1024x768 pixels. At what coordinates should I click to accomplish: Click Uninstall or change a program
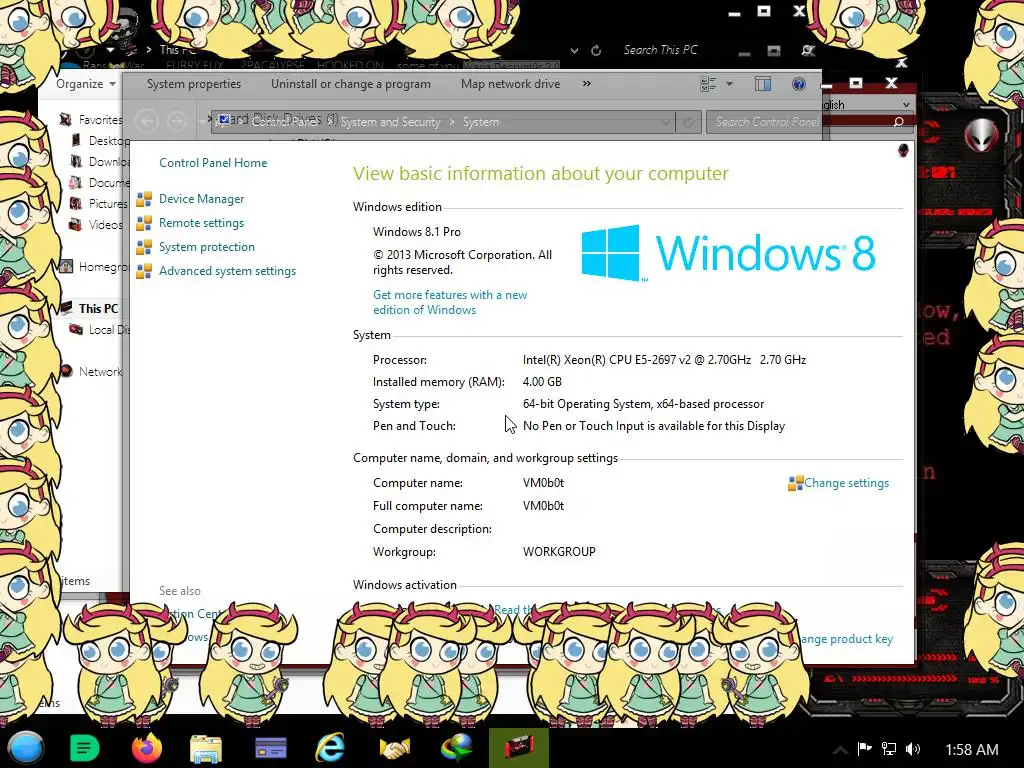click(x=351, y=84)
